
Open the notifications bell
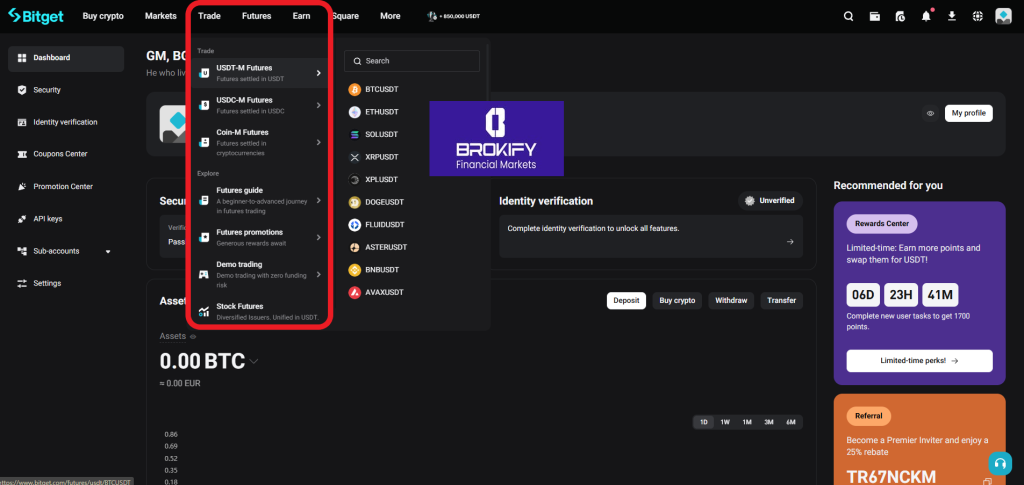(x=926, y=16)
